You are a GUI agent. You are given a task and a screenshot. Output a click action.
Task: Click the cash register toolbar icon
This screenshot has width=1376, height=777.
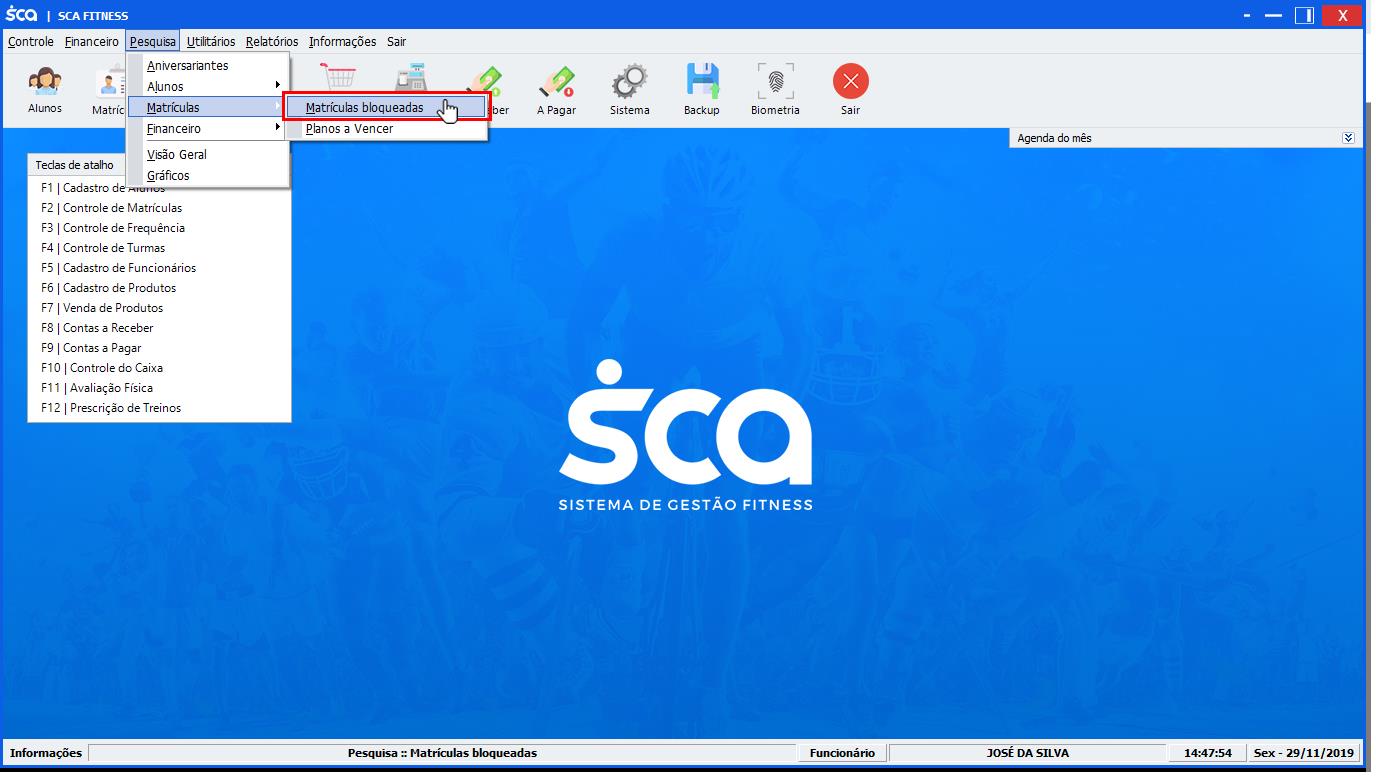(x=411, y=80)
